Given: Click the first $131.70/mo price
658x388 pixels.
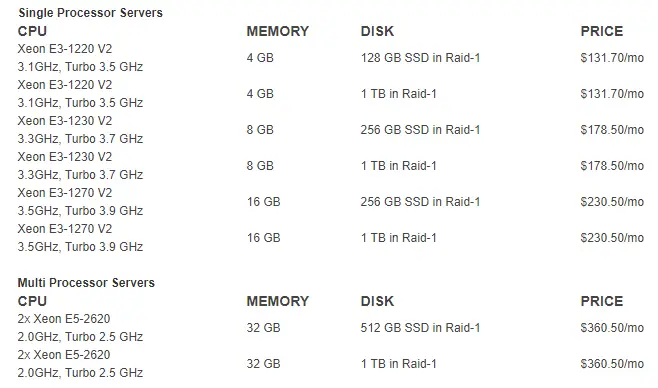Looking at the screenshot, I should tap(612, 58).
